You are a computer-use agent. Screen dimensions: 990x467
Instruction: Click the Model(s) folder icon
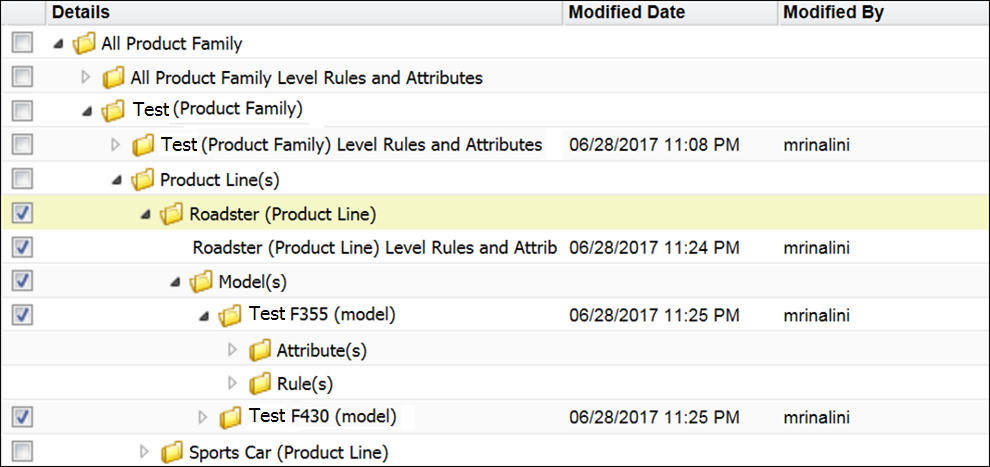point(202,282)
